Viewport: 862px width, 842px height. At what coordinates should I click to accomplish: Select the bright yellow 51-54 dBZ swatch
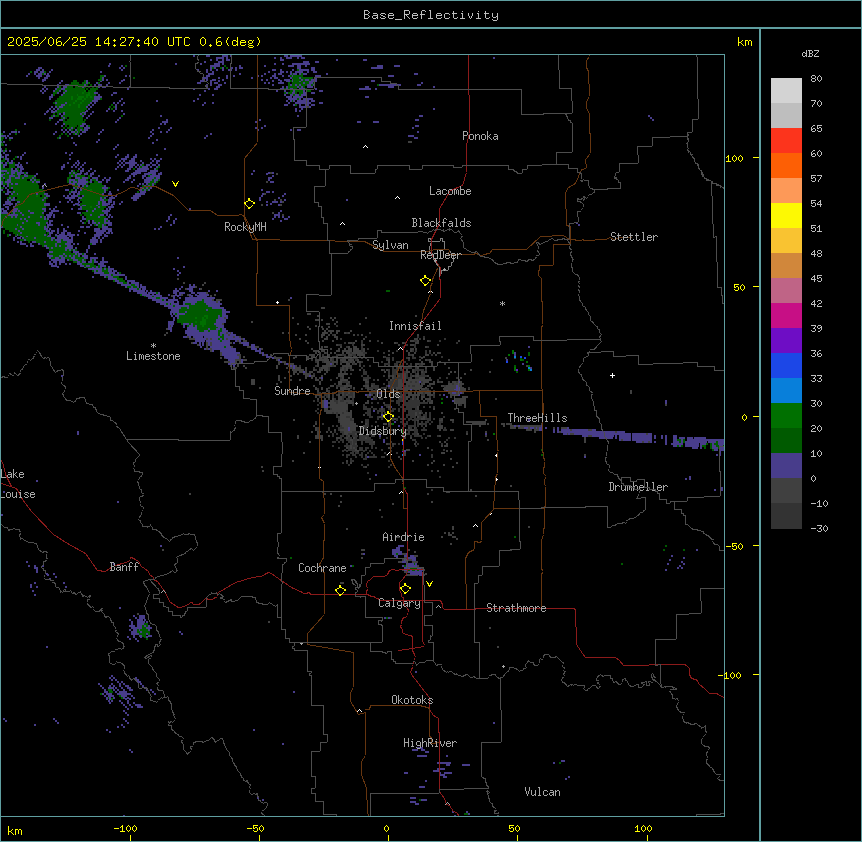coord(786,215)
